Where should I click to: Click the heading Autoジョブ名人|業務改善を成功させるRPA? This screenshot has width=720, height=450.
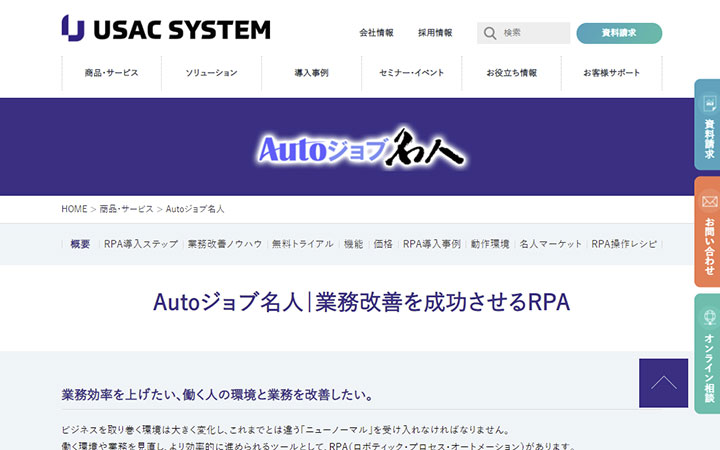(361, 302)
